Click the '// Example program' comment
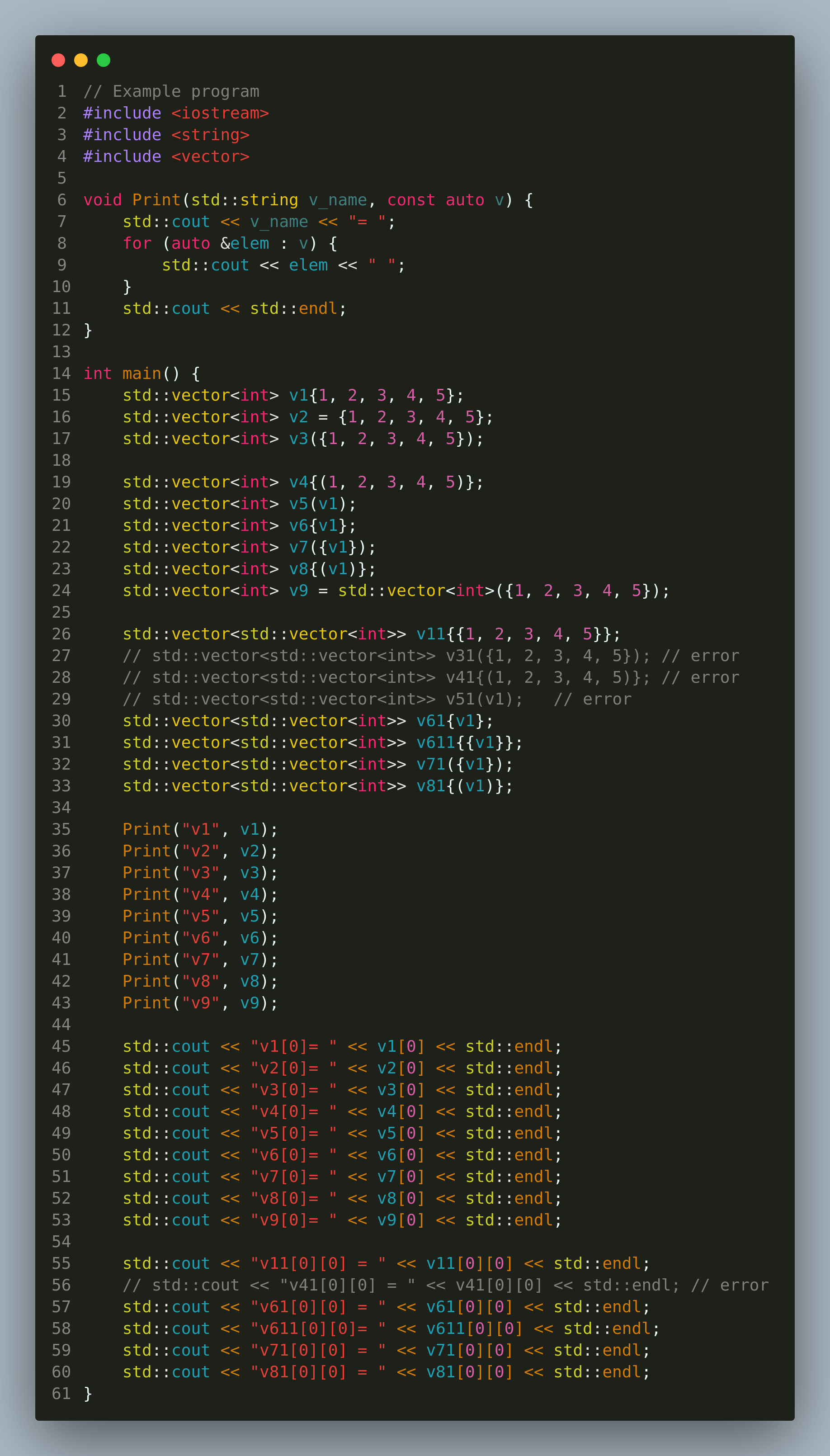Screen dimensions: 830x1456 pyautogui.click(x=172, y=91)
